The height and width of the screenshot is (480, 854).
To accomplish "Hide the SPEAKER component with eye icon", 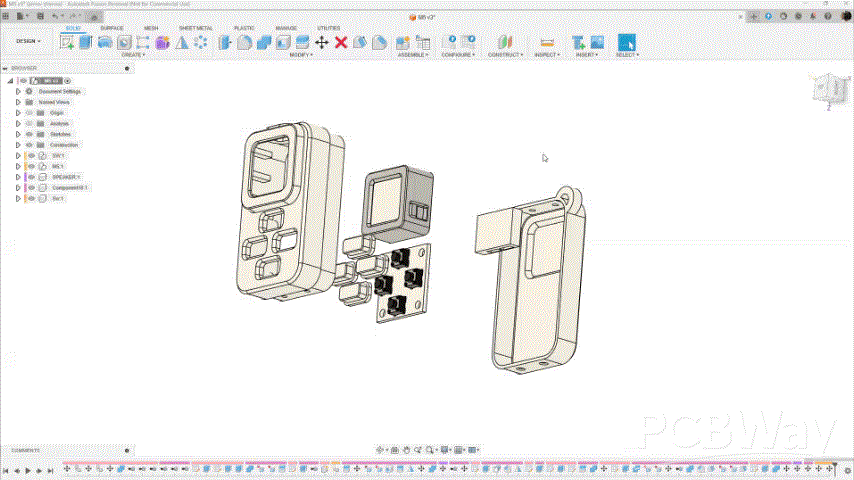I will click(x=31, y=177).
